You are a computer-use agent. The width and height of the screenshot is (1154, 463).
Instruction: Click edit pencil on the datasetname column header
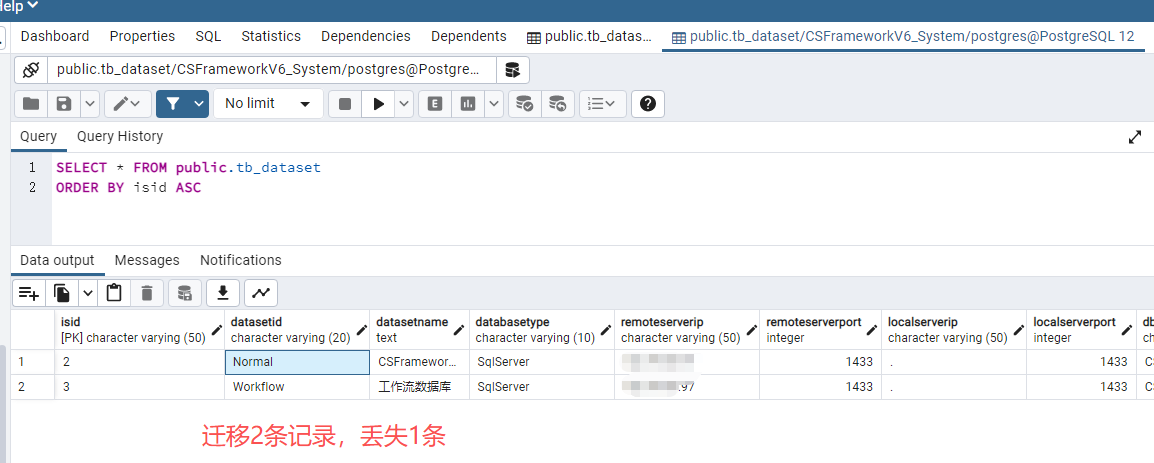pyautogui.click(x=461, y=331)
